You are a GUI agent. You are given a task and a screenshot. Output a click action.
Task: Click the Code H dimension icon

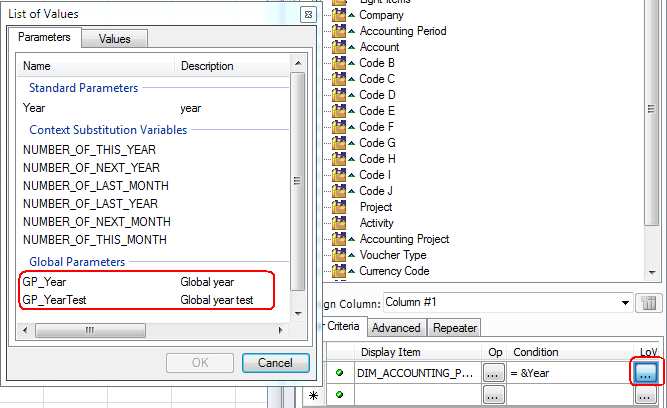(x=339, y=159)
